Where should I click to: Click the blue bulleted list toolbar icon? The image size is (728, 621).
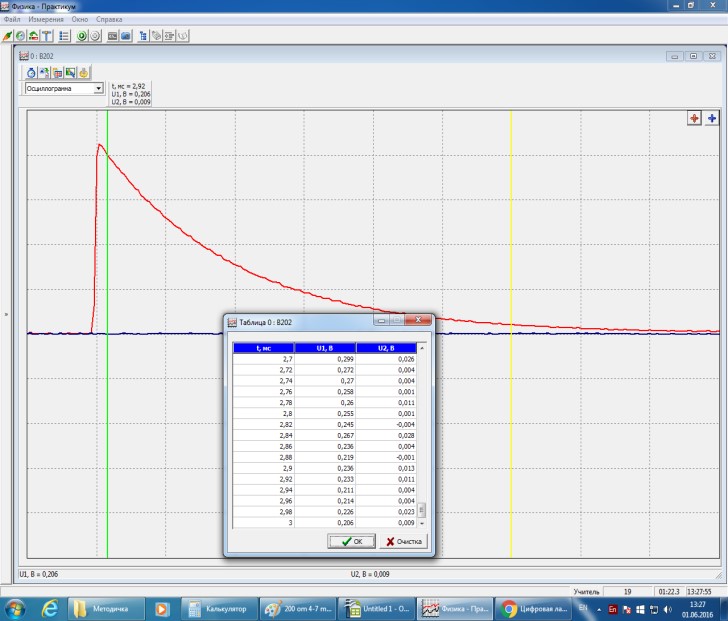(64, 36)
